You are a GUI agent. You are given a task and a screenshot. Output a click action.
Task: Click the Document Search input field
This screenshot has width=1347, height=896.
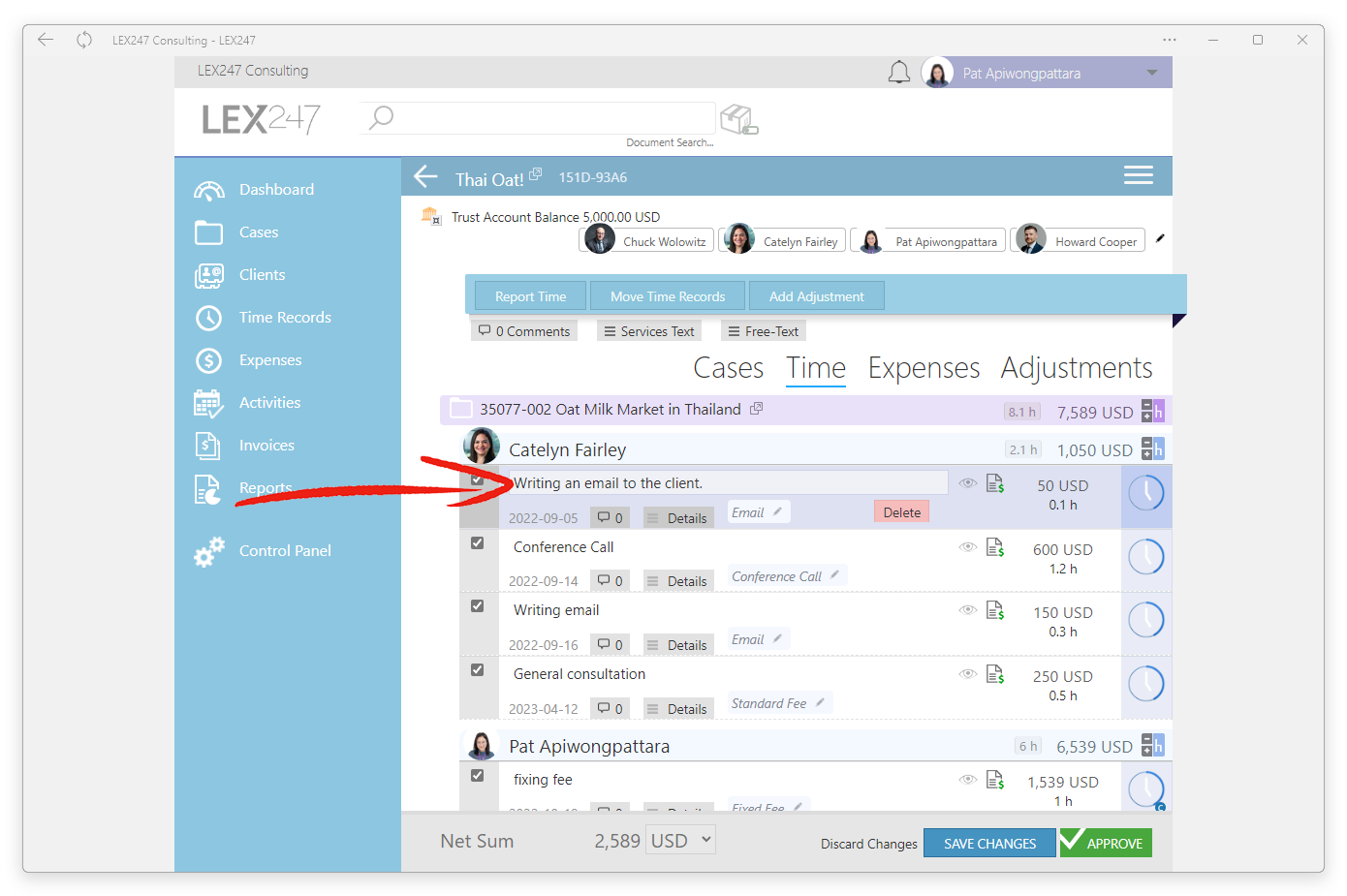click(x=538, y=118)
